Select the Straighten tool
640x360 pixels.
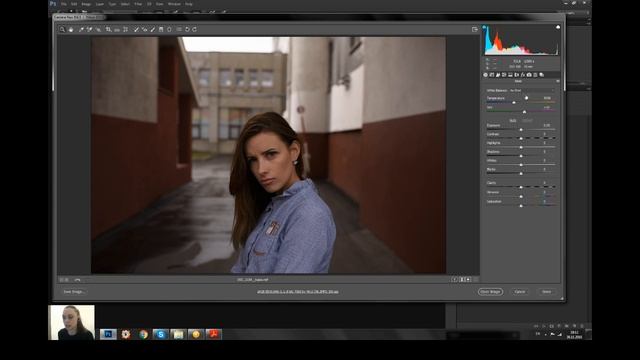(117, 30)
